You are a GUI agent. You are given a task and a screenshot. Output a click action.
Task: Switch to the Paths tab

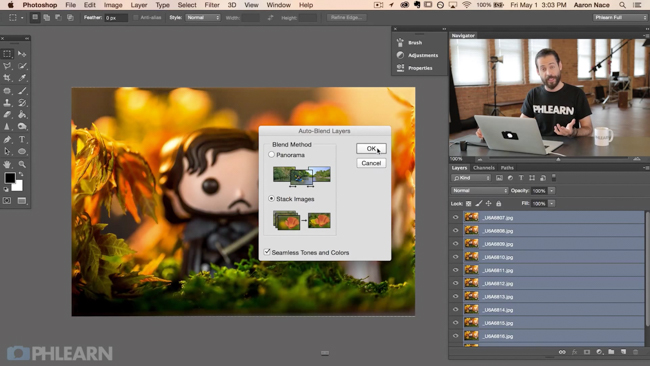click(x=507, y=168)
